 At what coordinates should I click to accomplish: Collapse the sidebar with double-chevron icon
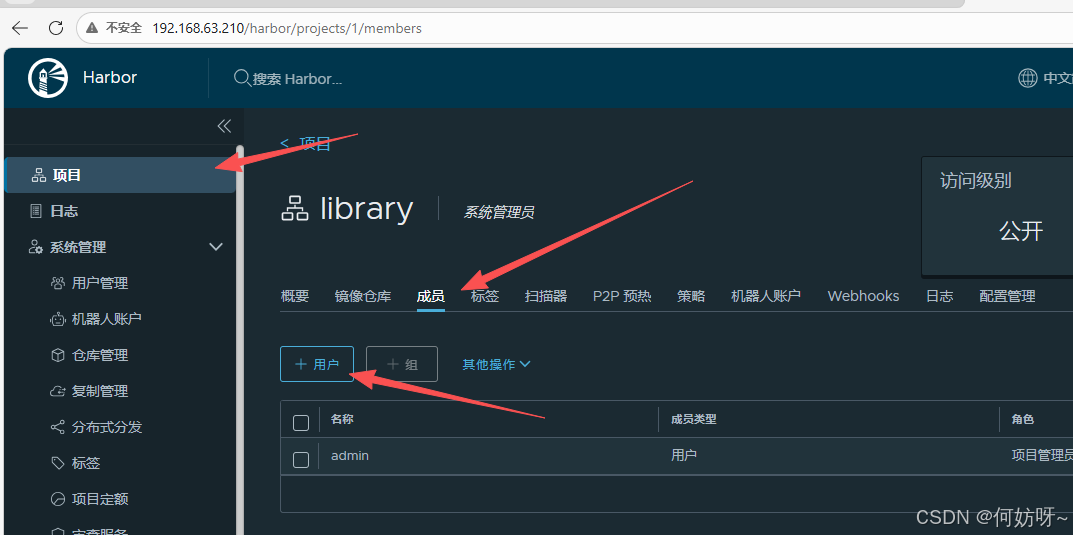click(224, 126)
